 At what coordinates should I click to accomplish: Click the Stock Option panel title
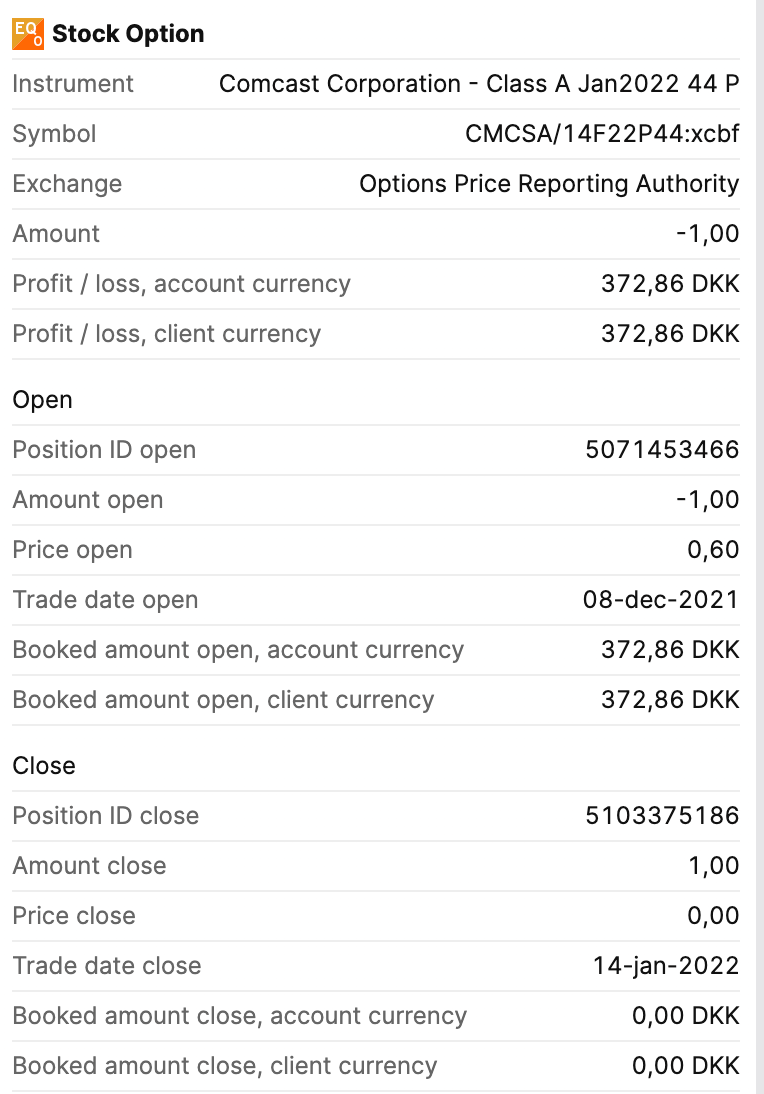pos(128,34)
